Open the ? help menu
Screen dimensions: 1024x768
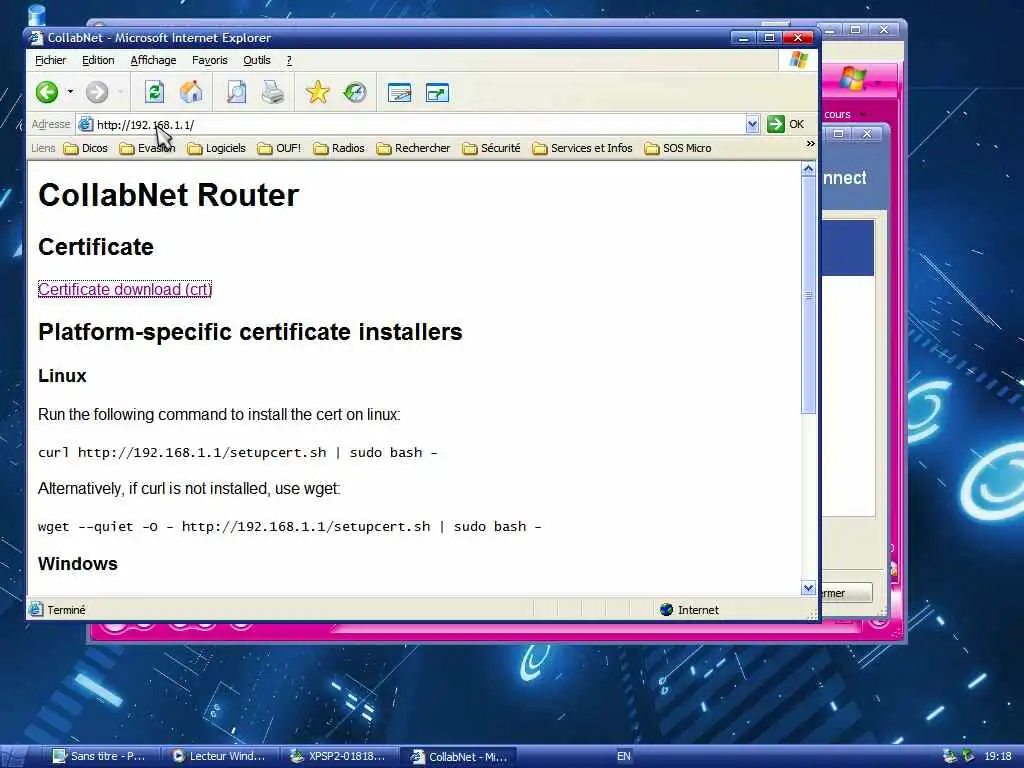[289, 60]
